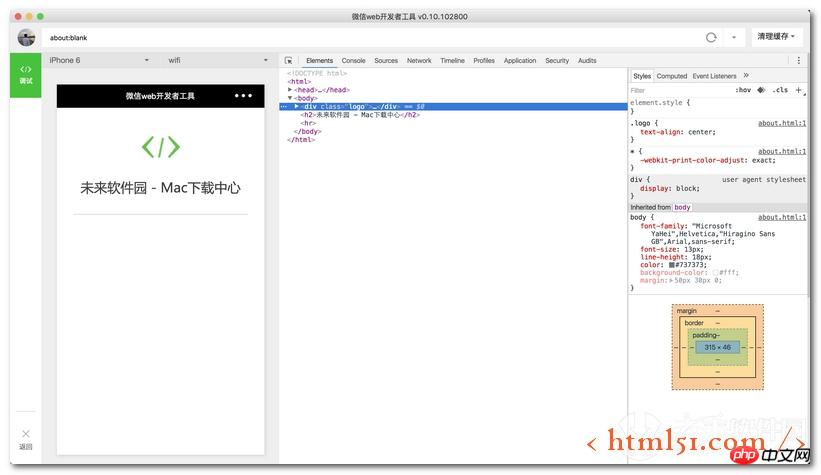Open the 清理缓存 clear cache dropdown
Image resolution: width=821 pixels, height=475 pixels.
coord(778,37)
